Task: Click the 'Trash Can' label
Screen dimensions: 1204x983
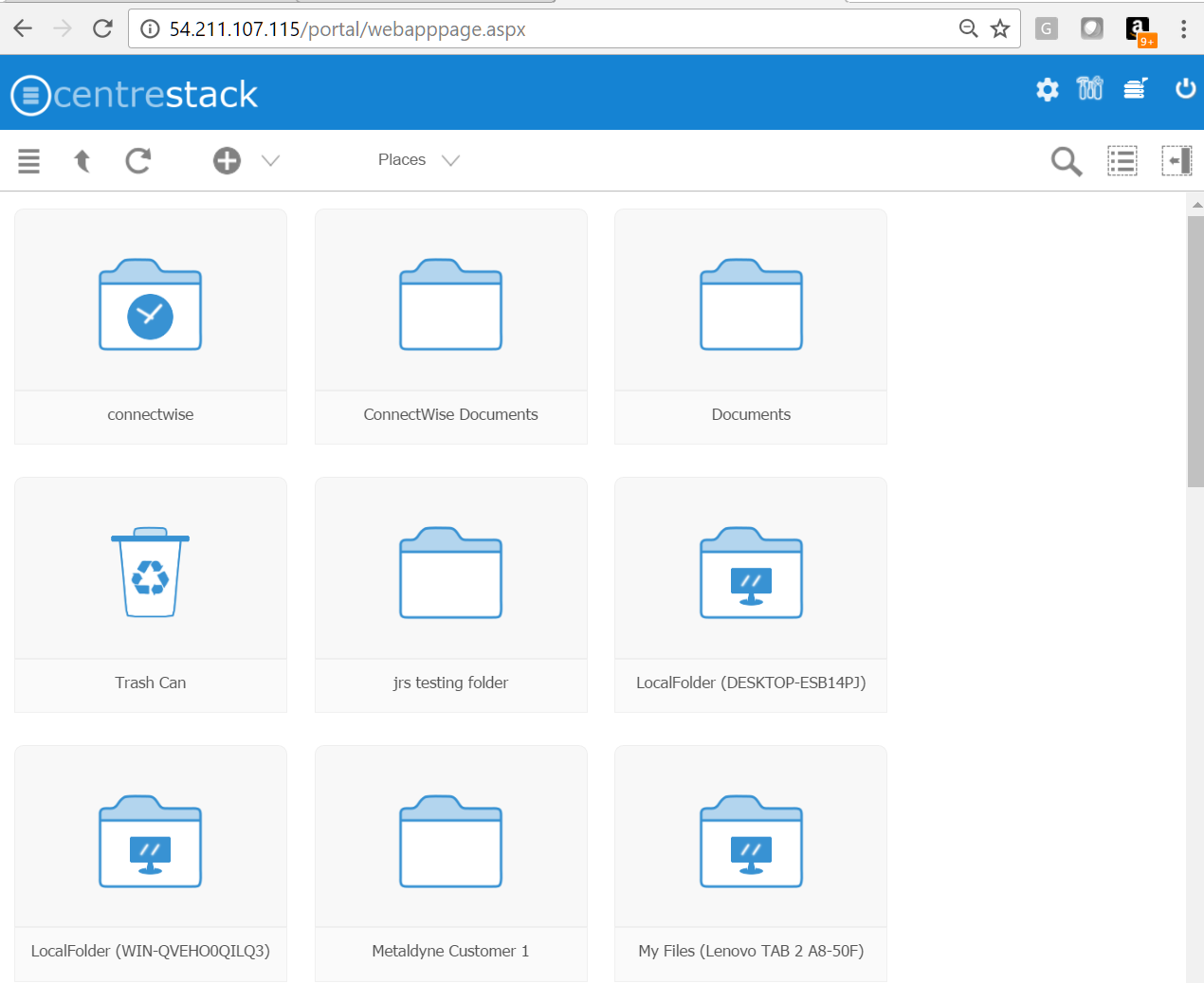Action: (x=151, y=683)
